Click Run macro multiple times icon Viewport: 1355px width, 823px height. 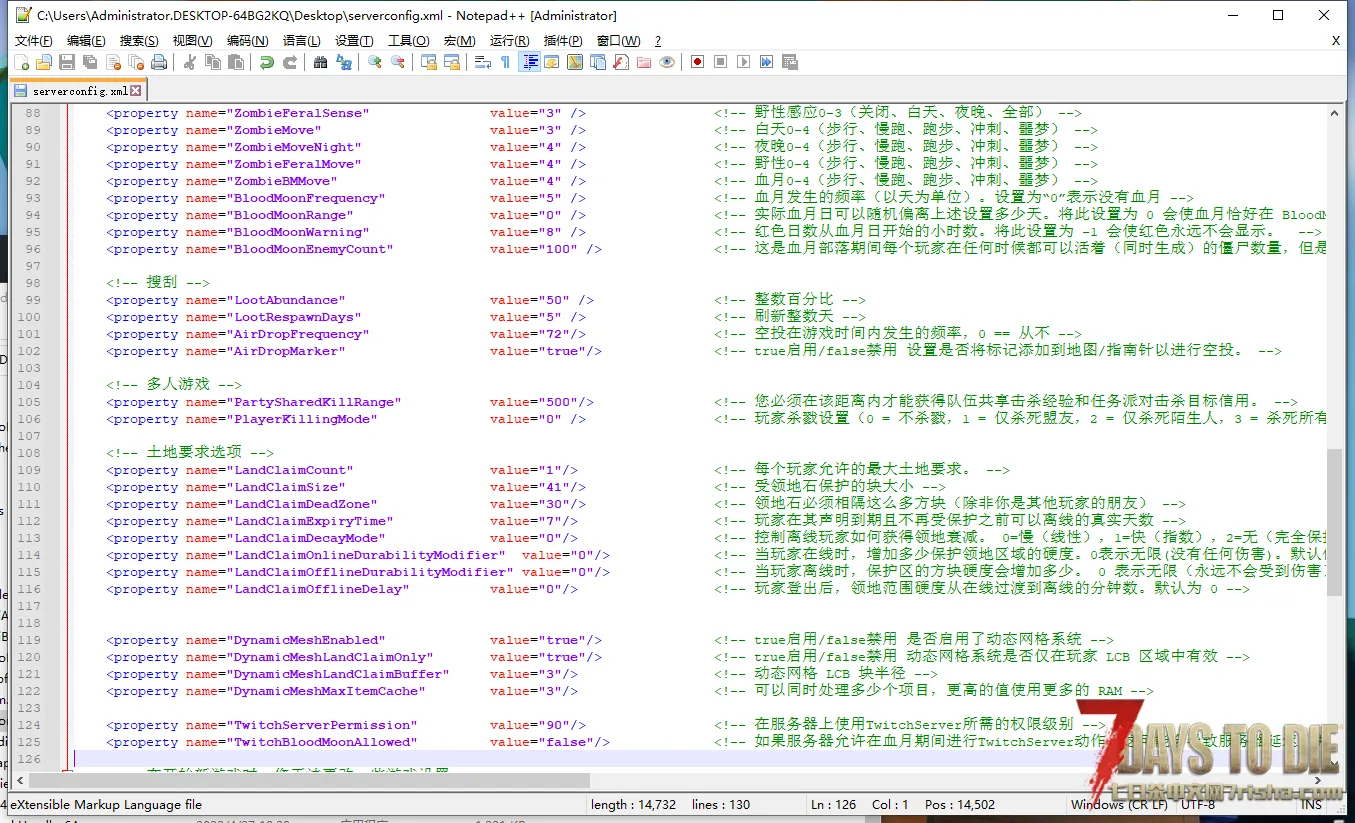[x=766, y=62]
